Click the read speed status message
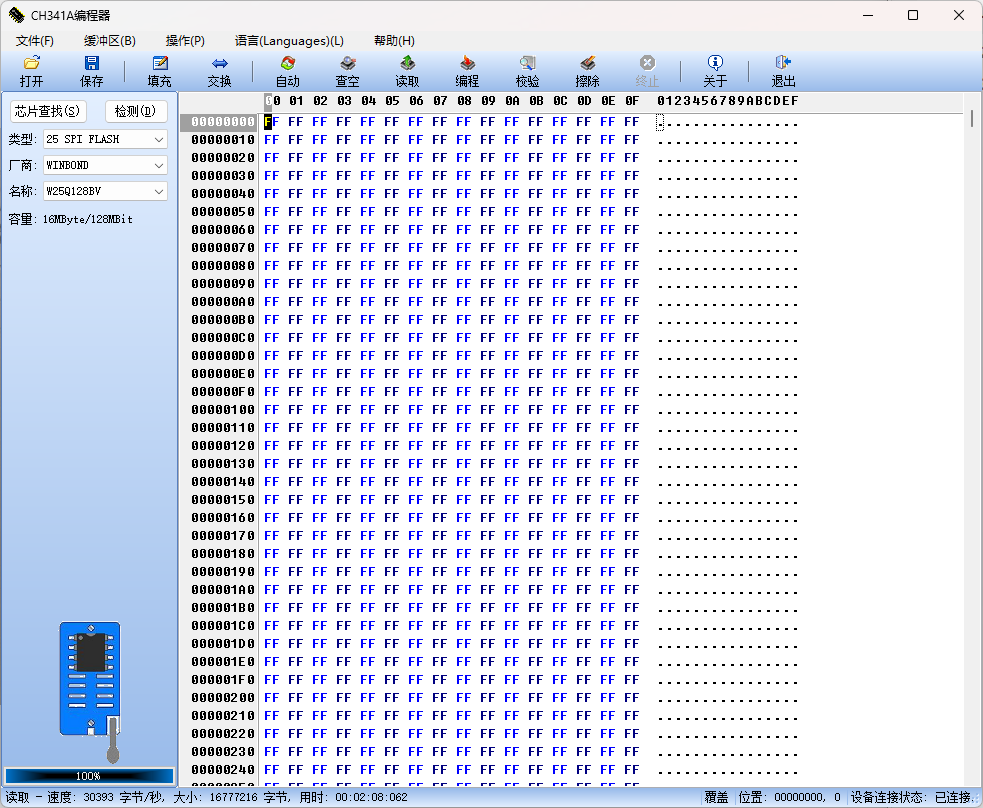The width and height of the screenshot is (983, 808). click(207, 797)
